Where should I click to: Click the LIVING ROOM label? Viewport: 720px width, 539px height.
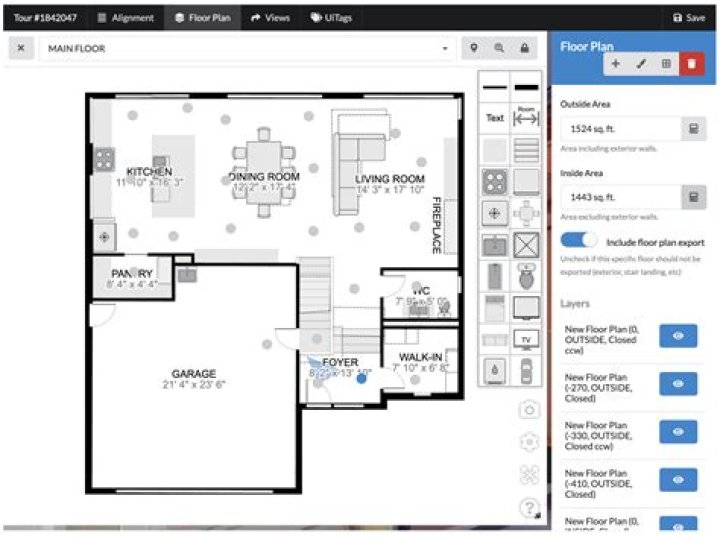coord(390,179)
